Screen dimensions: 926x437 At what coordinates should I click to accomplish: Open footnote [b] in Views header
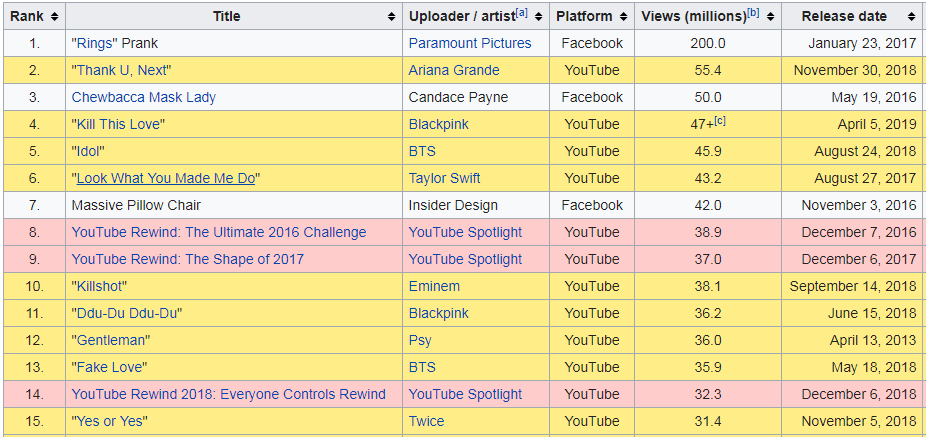click(754, 14)
